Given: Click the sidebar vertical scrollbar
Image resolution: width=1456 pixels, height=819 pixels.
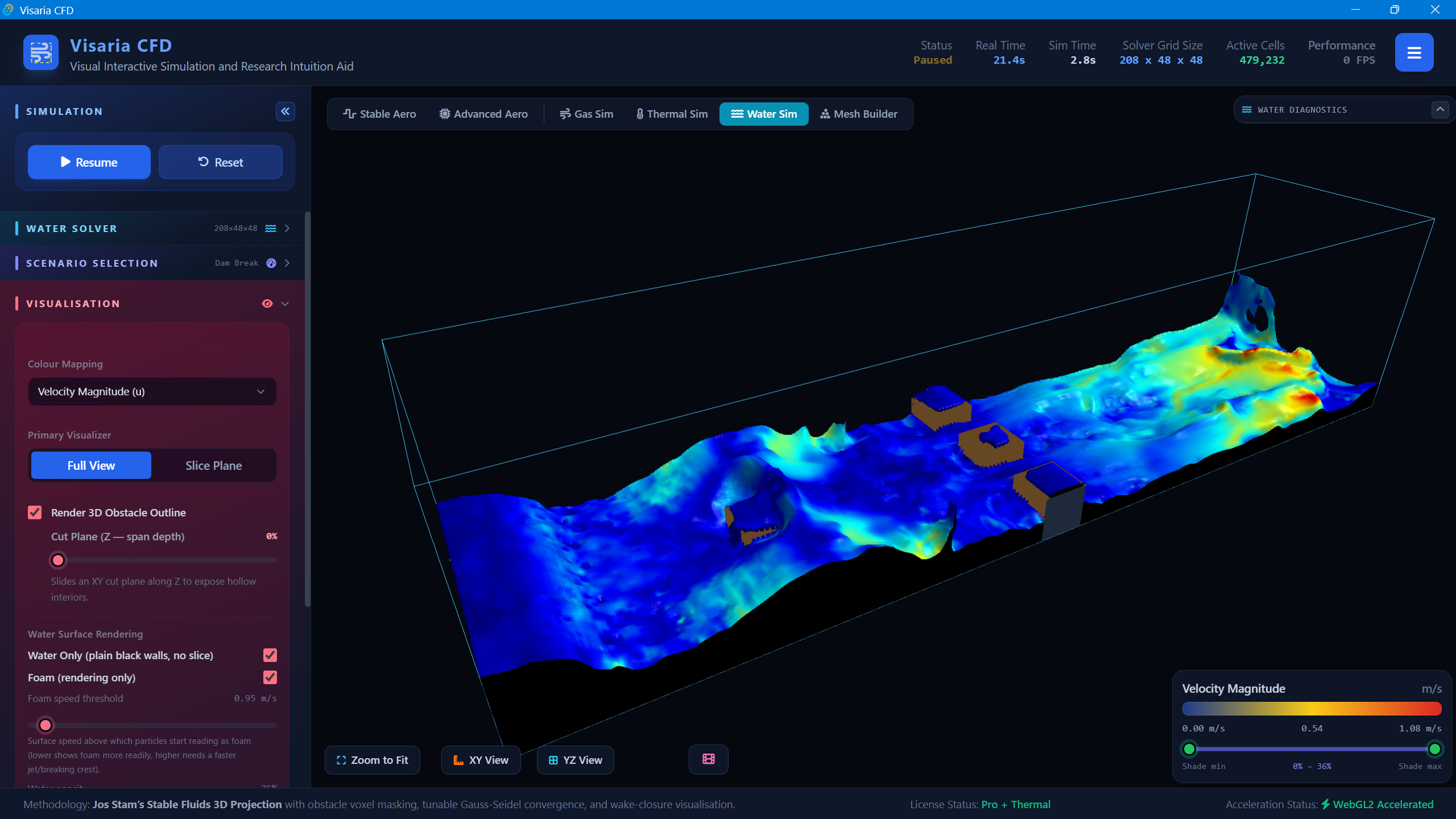Looking at the screenshot, I should (308, 409).
